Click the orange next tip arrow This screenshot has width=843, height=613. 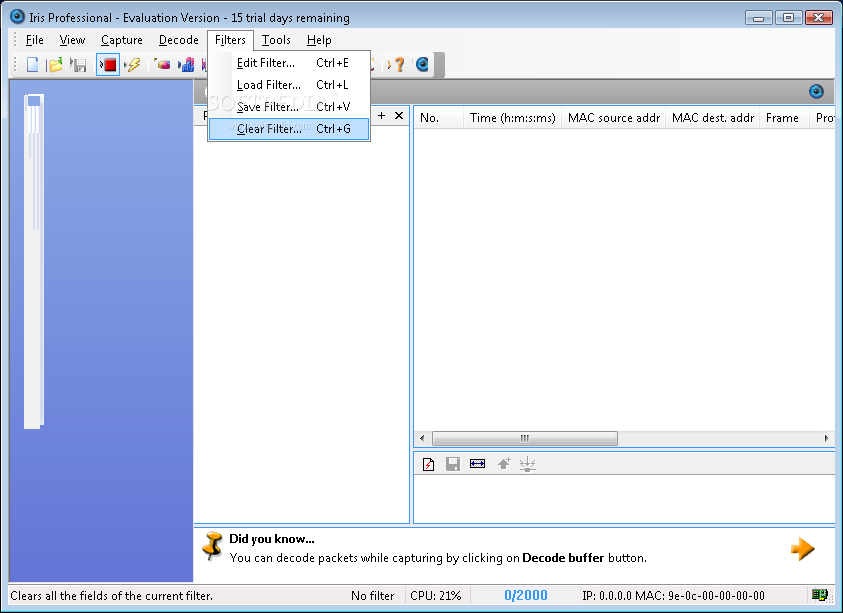[x=803, y=549]
